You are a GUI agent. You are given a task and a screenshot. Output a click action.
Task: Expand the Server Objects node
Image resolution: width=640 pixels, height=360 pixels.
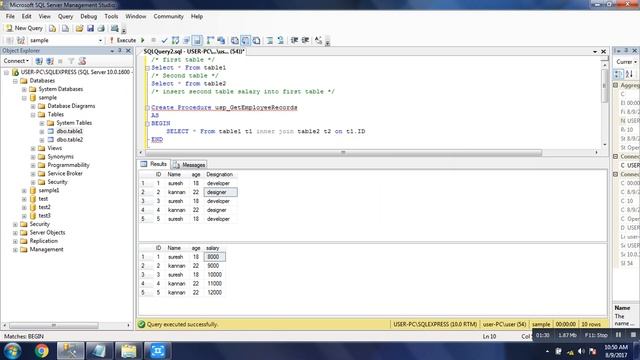tap(16, 233)
